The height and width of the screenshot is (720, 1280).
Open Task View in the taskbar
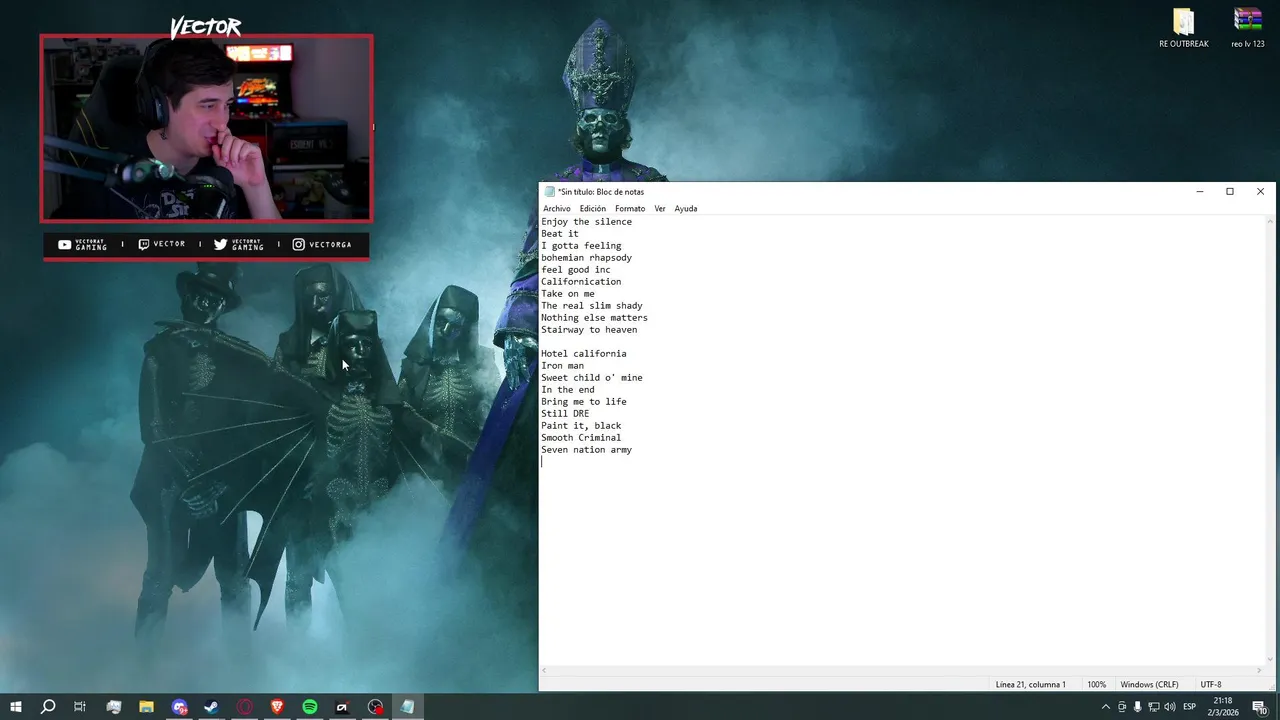(x=80, y=707)
